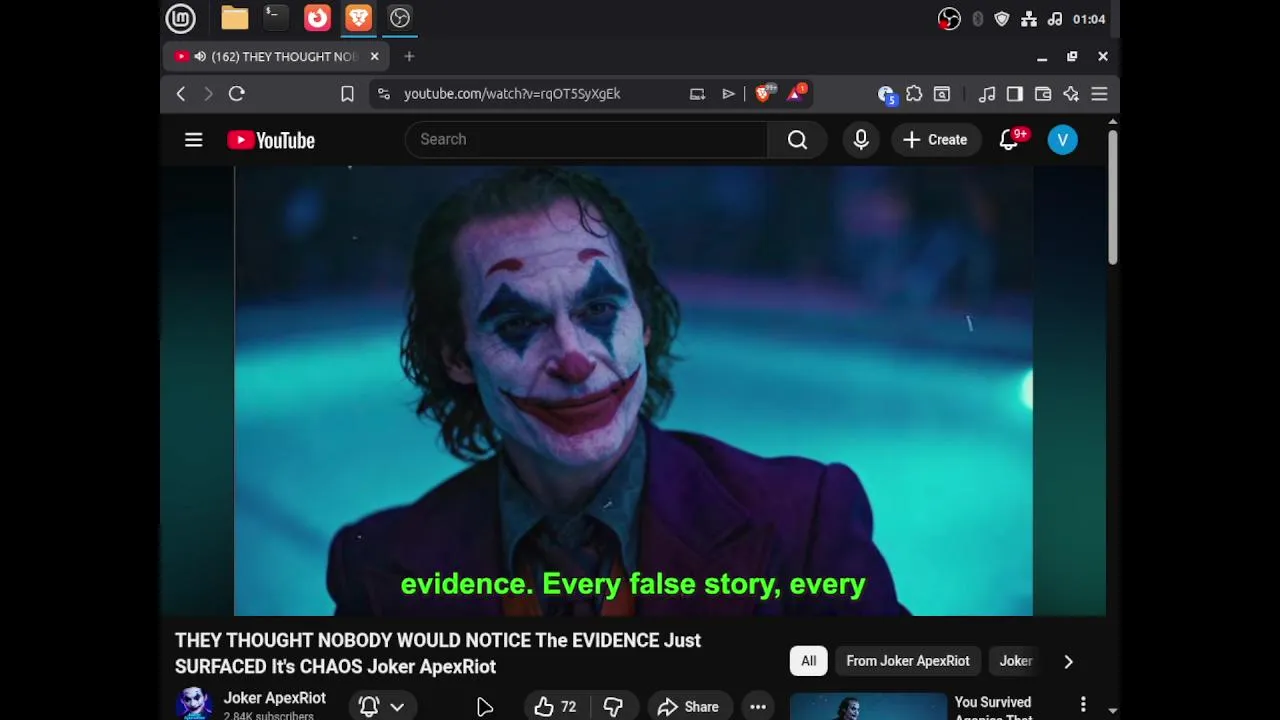Open the YouTube guide hamburger menu

click(194, 140)
